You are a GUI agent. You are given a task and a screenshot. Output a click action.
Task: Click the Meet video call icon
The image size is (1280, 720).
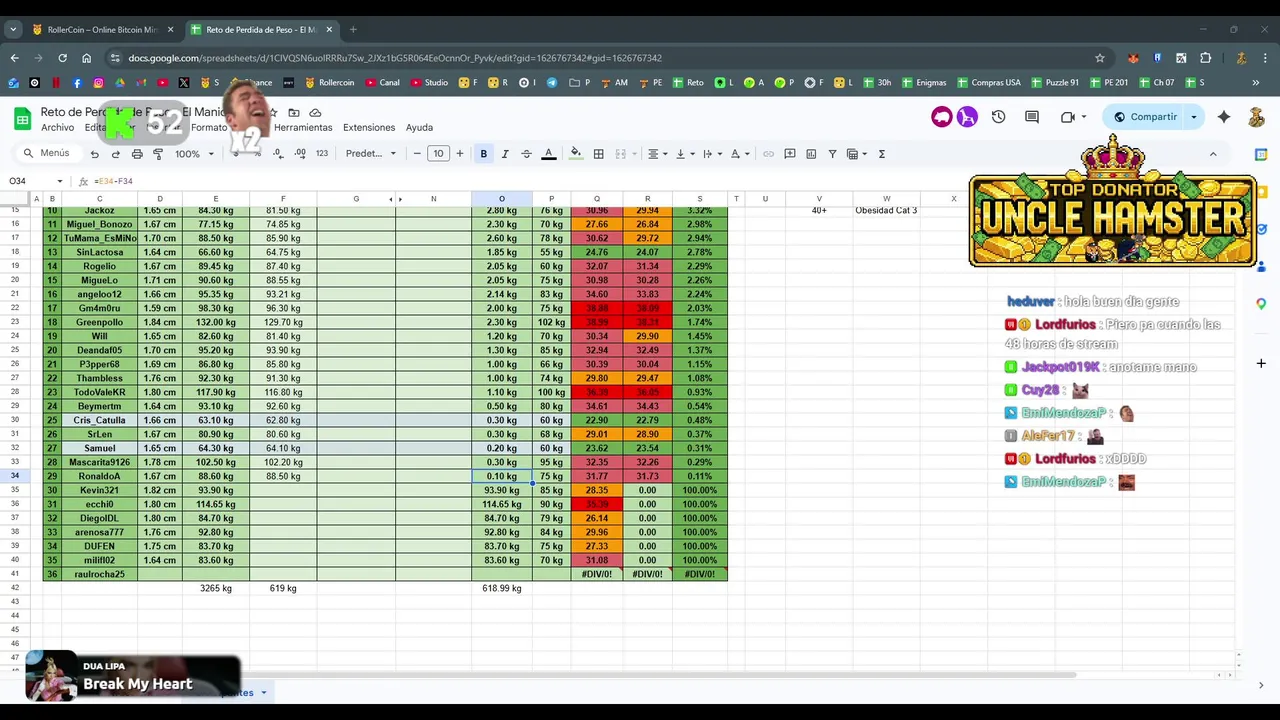coord(1067,117)
